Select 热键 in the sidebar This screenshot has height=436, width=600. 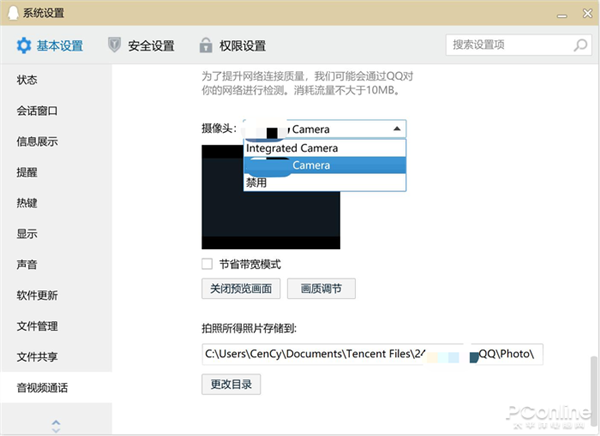coord(27,203)
